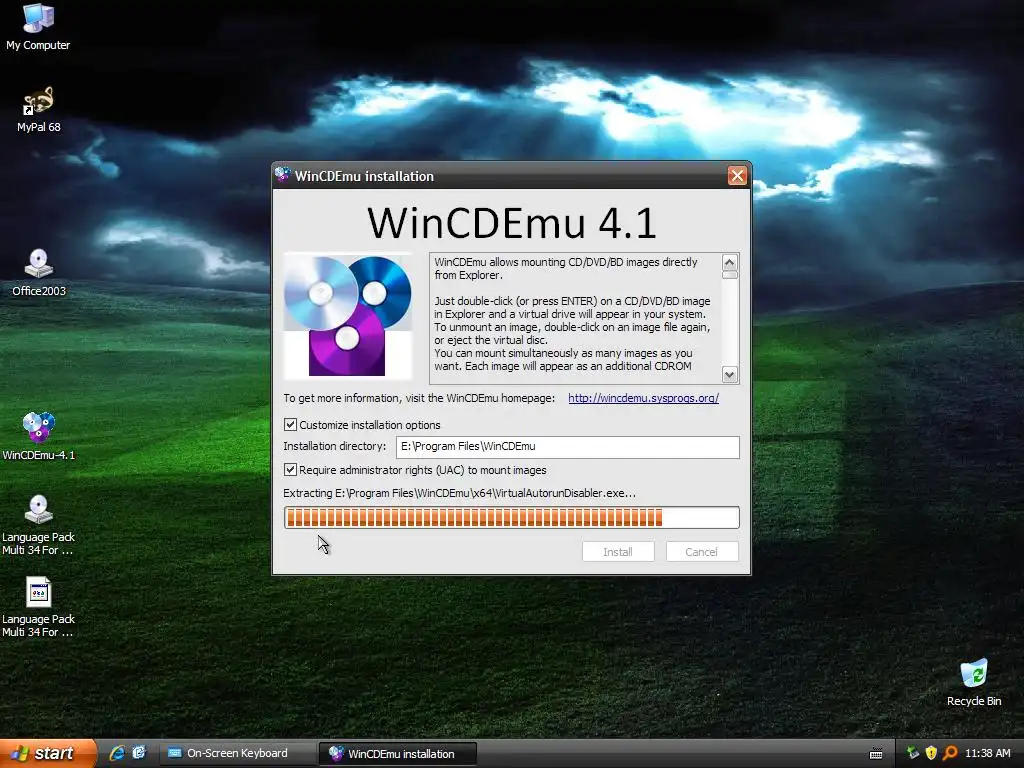1024x768 pixels.
Task: Click the Install button
Action: (x=618, y=552)
